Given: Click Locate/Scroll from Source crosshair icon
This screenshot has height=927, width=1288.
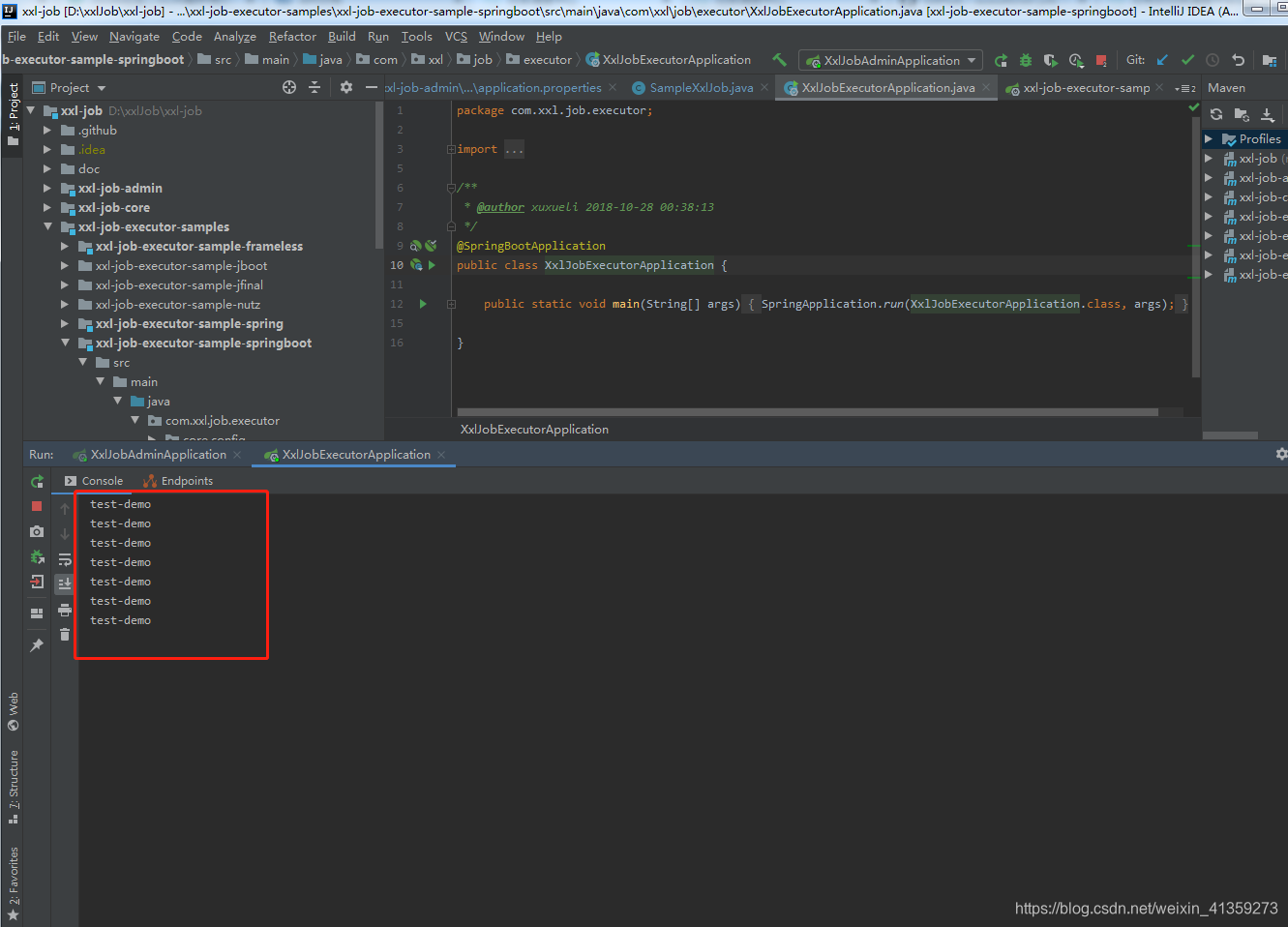Looking at the screenshot, I should [x=289, y=87].
